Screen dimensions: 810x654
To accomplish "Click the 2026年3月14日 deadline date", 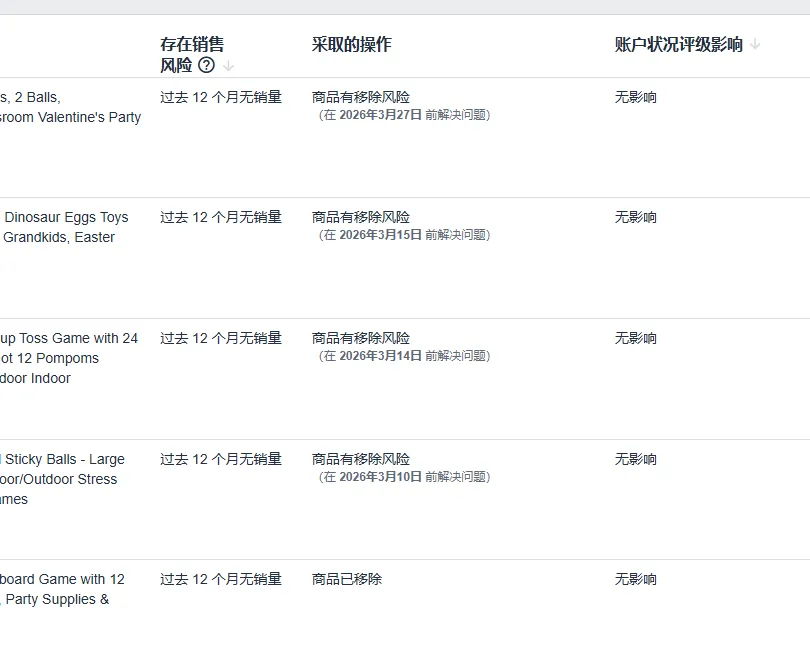I will click(380, 356).
